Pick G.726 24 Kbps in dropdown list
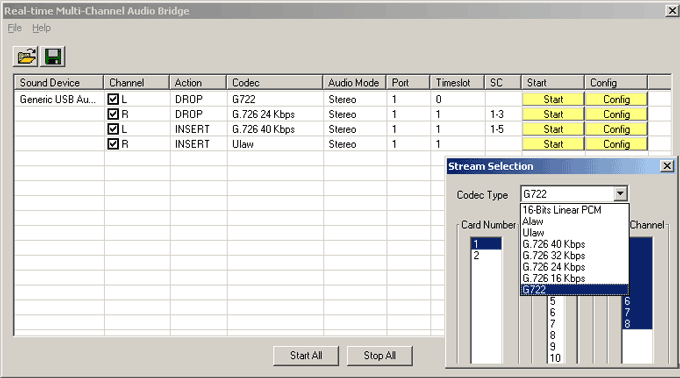The height and width of the screenshot is (378, 680). [x=574, y=267]
